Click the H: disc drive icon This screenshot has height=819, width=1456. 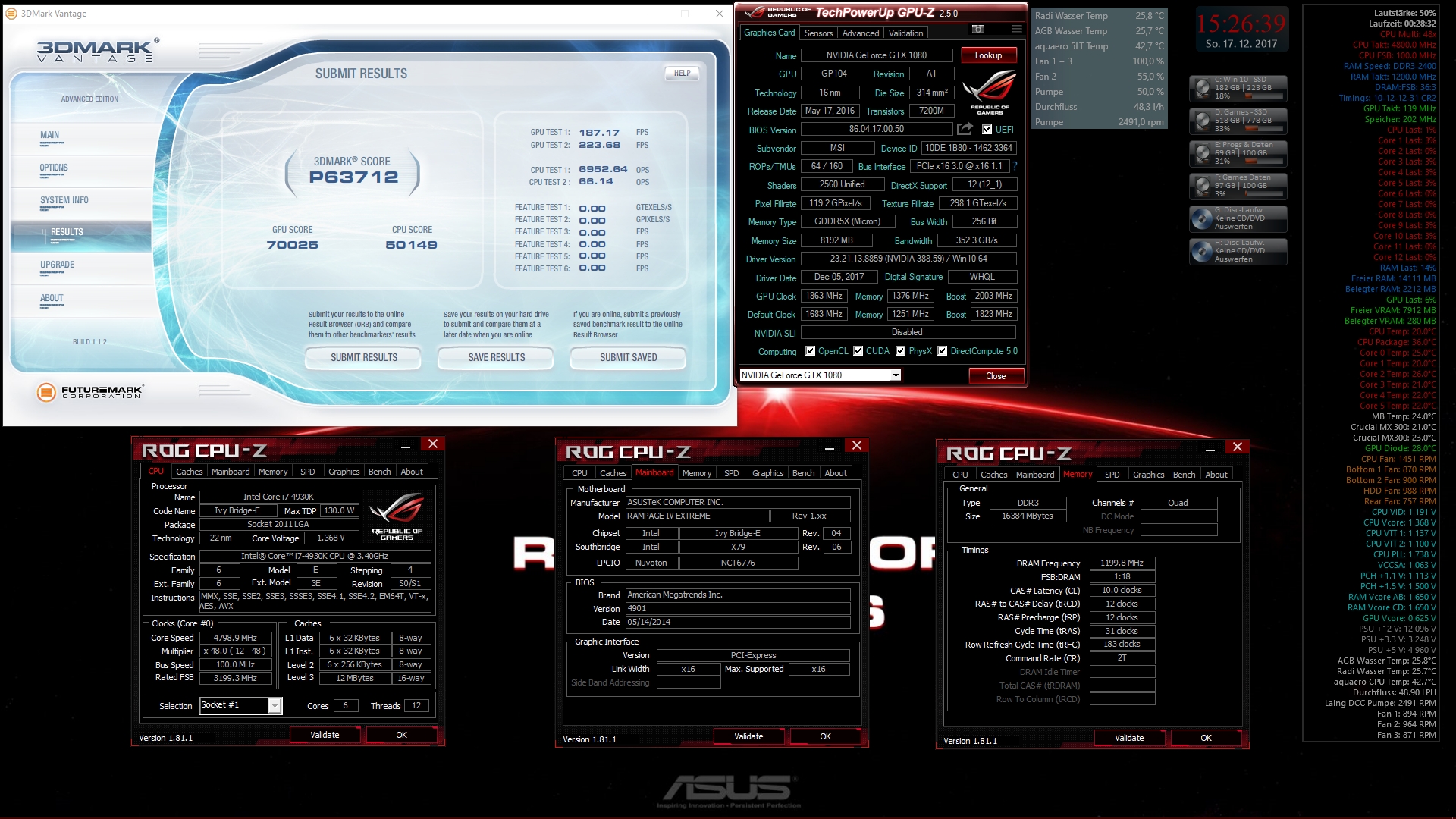[x=1203, y=251]
